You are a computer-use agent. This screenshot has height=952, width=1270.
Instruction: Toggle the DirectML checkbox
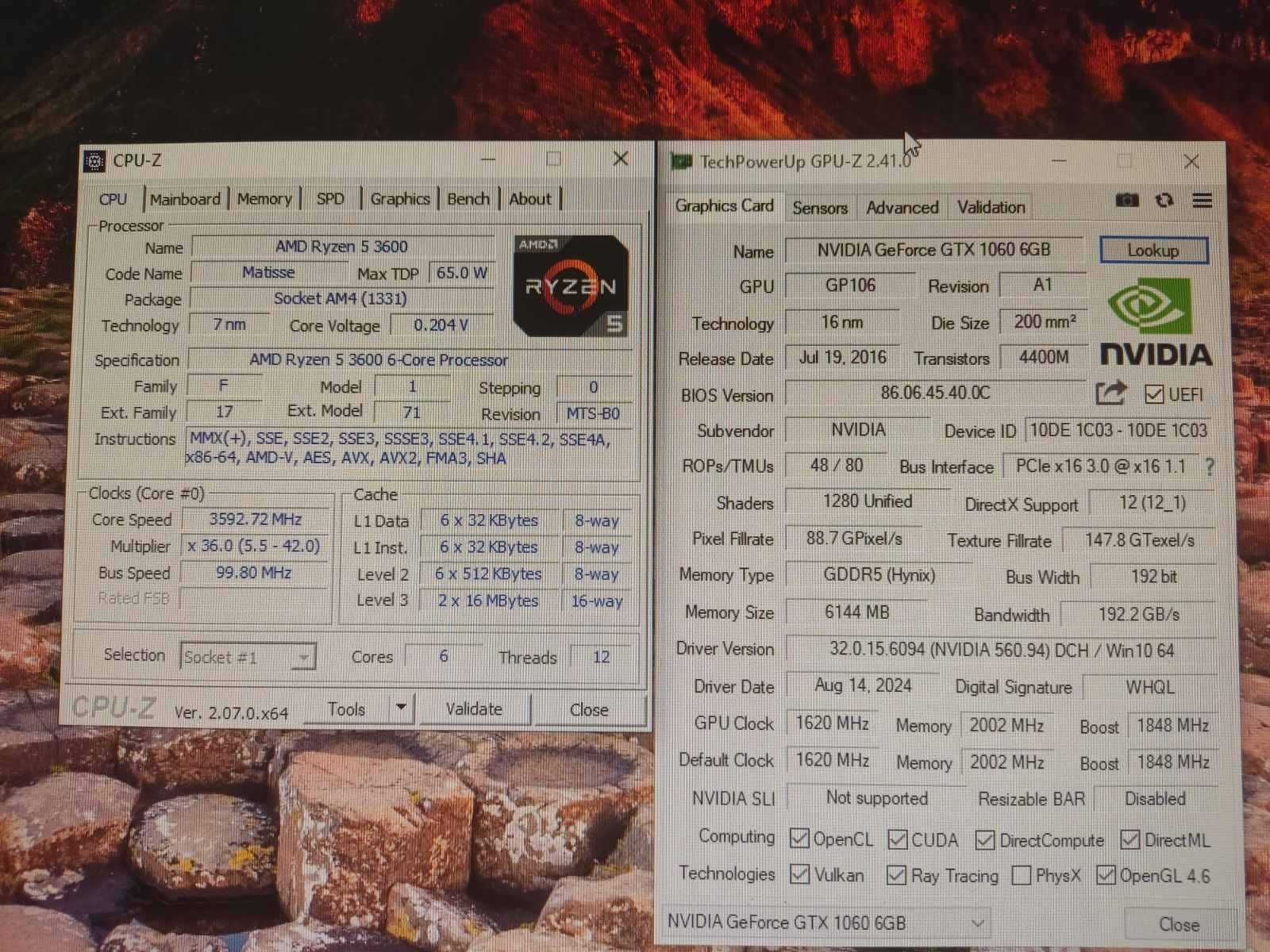pyautogui.click(x=1130, y=840)
